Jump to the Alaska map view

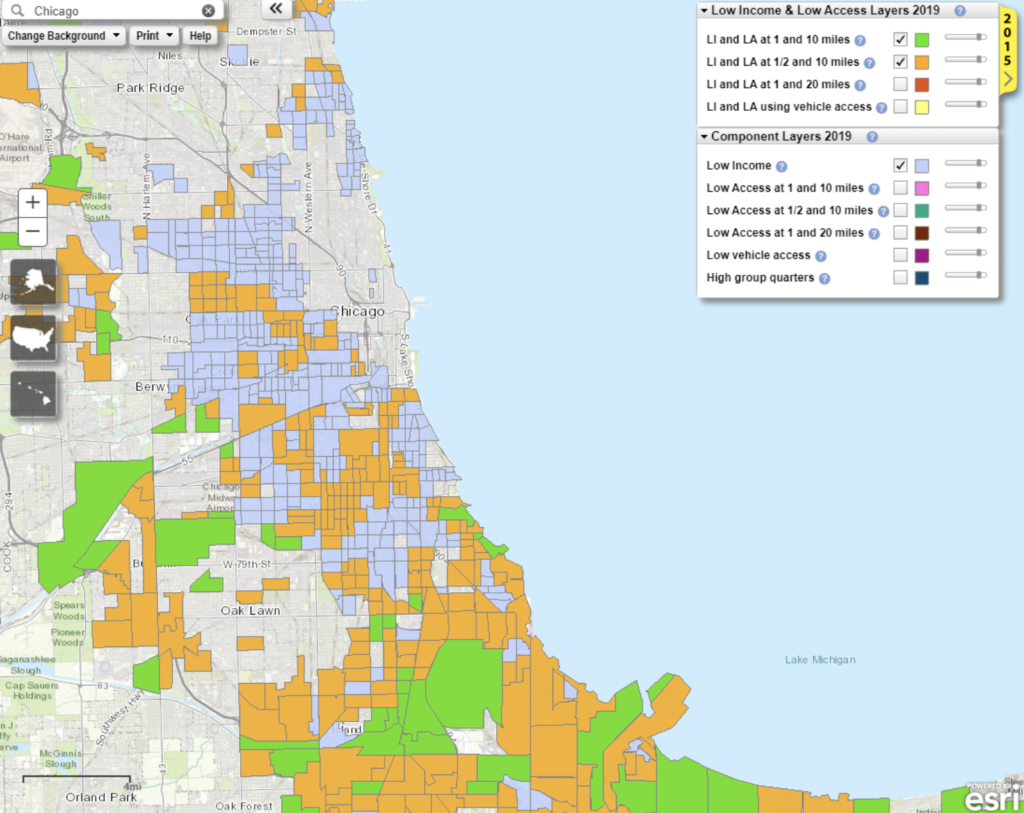pyautogui.click(x=33, y=281)
